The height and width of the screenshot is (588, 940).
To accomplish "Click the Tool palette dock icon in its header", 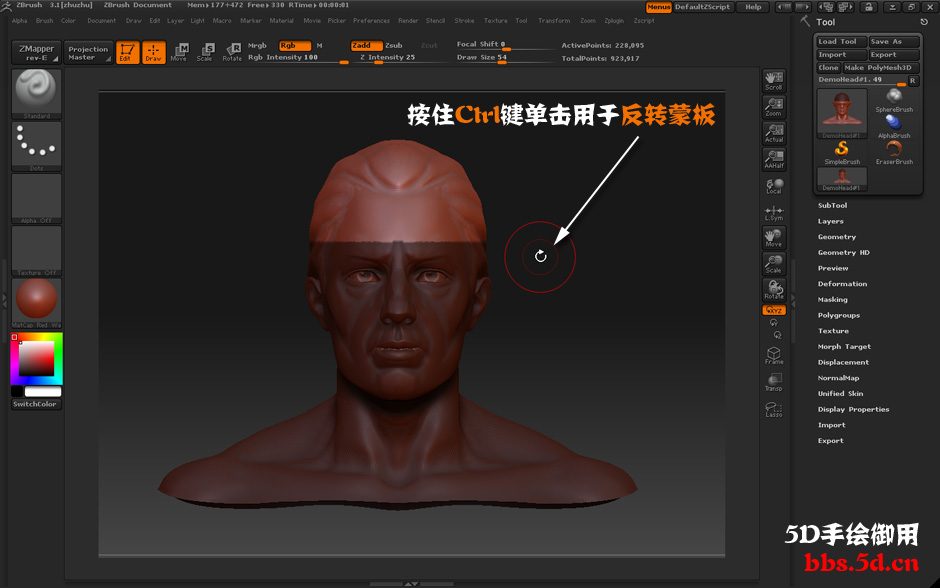I will pyautogui.click(x=924, y=22).
